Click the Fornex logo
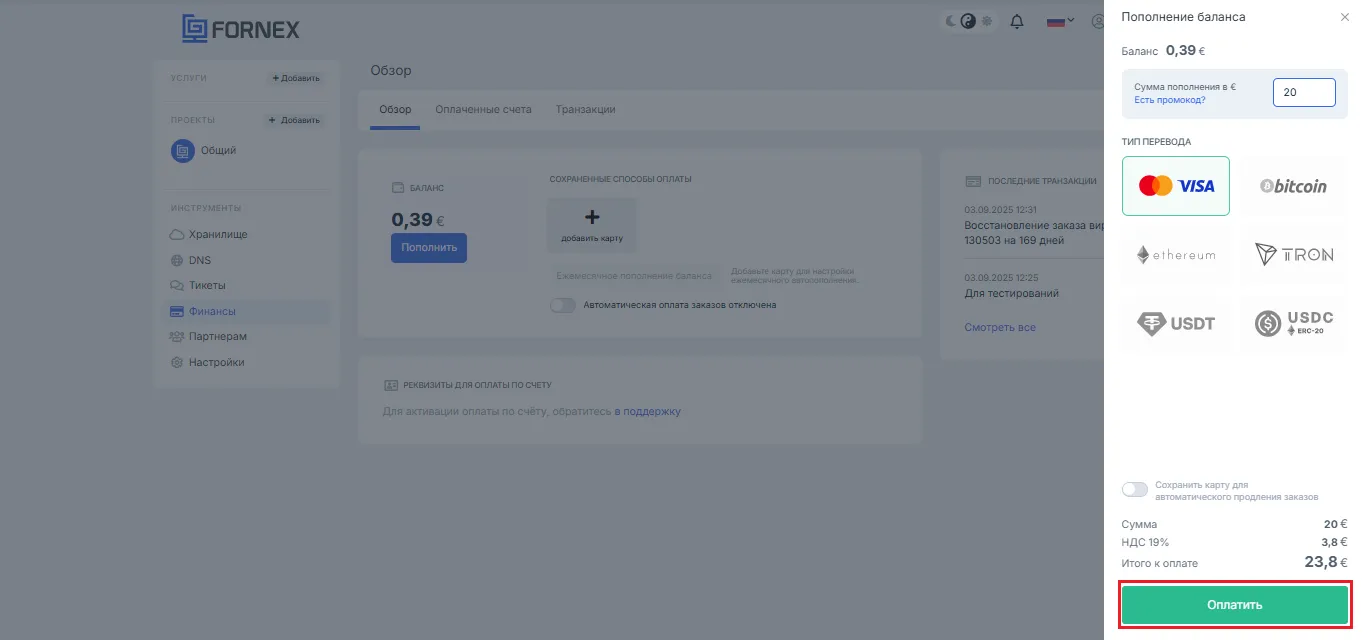Screen dimensions: 1366x640 click(240, 28)
